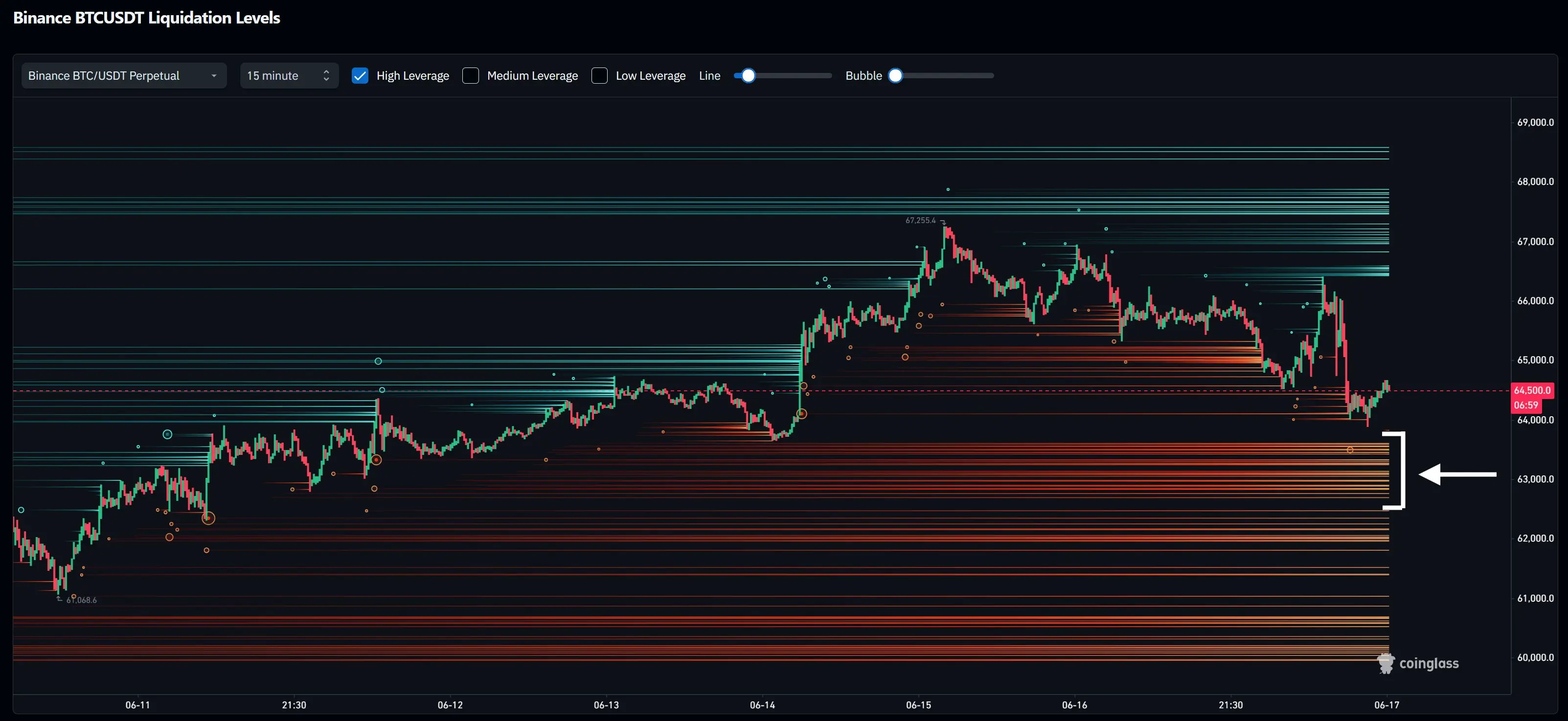The width and height of the screenshot is (1568, 721).
Task: Click the 63,000.0 price axis label
Action: (x=1535, y=479)
